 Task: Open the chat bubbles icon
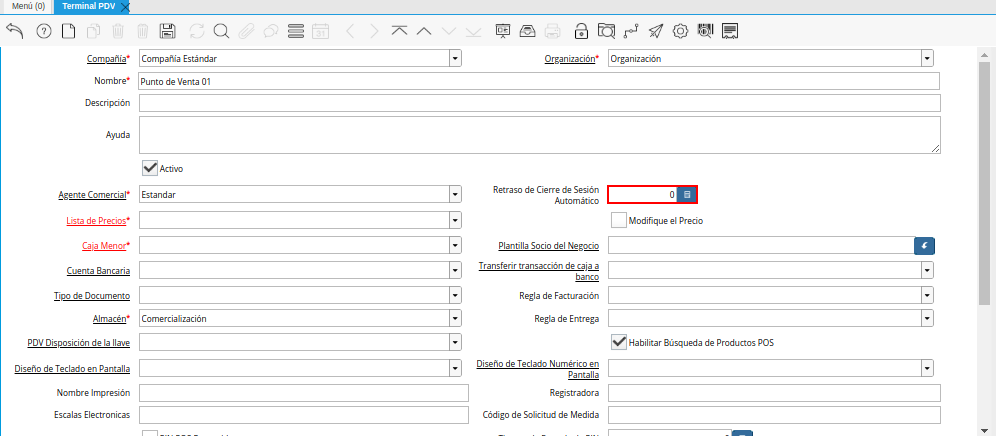click(271, 31)
